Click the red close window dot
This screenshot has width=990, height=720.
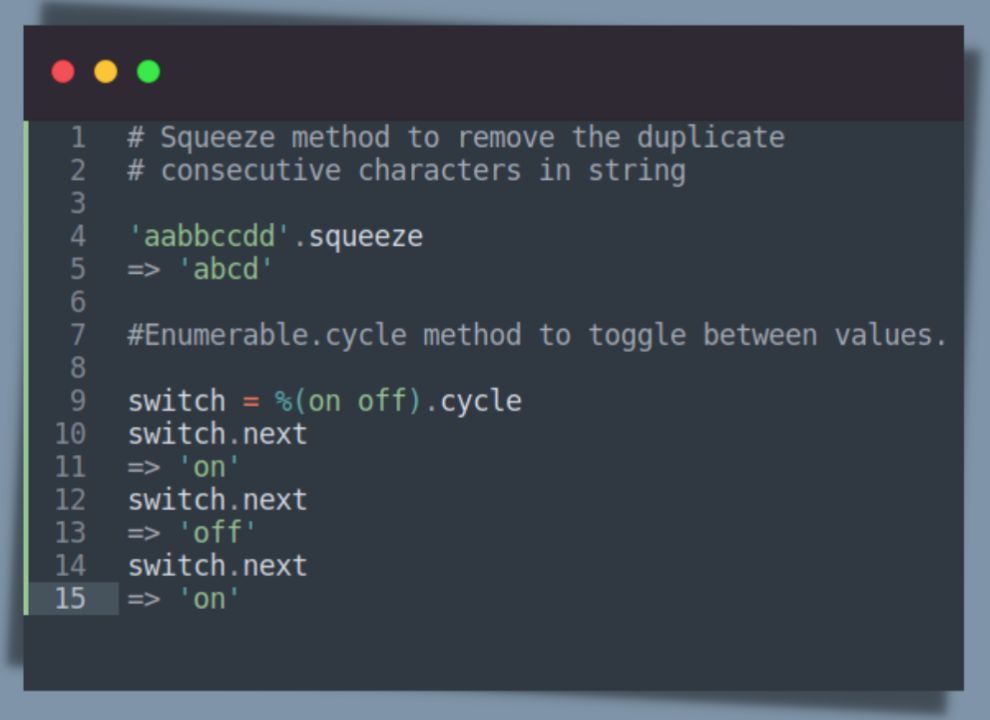click(x=63, y=71)
